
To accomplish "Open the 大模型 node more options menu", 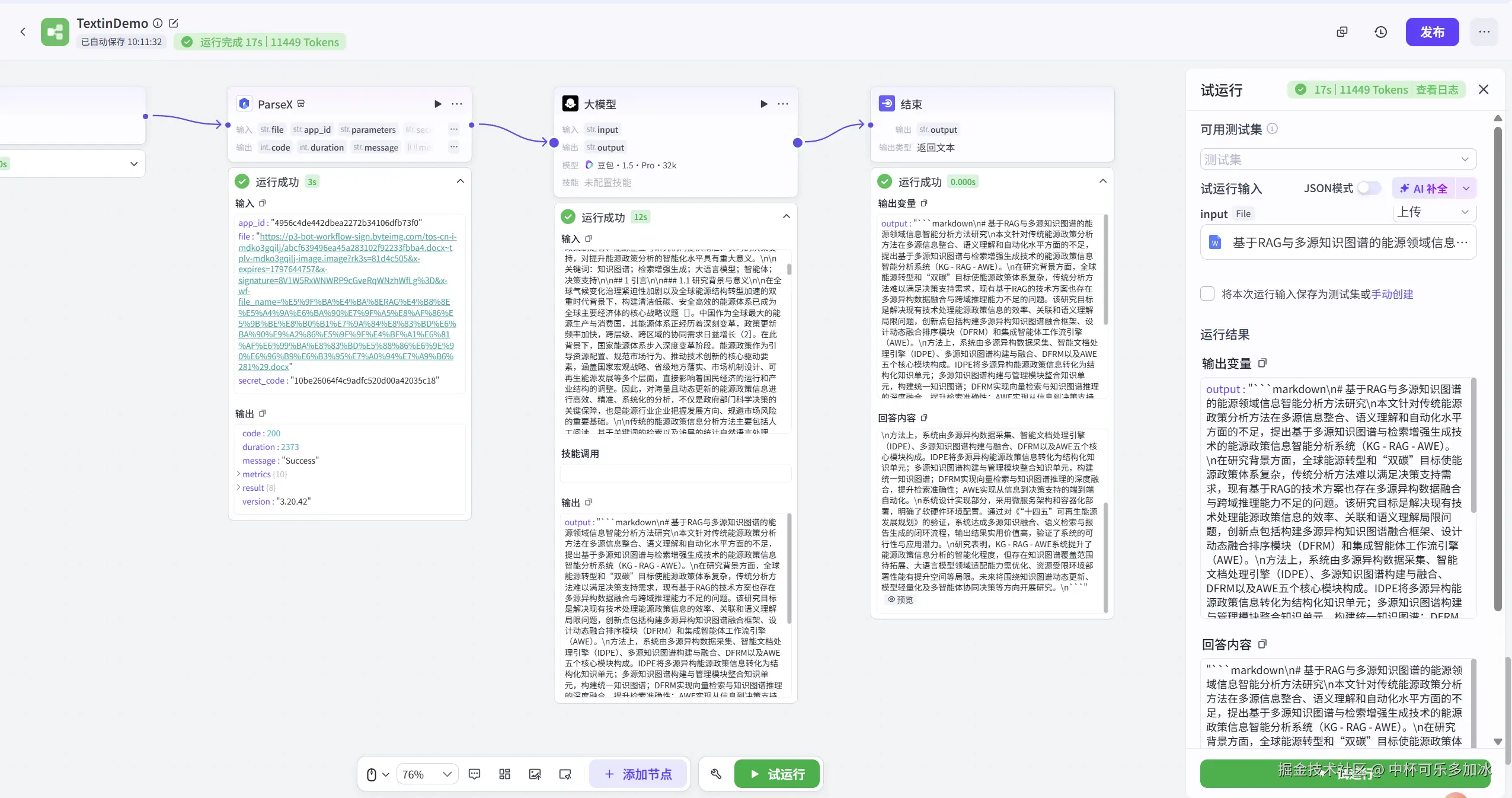I will [x=783, y=104].
